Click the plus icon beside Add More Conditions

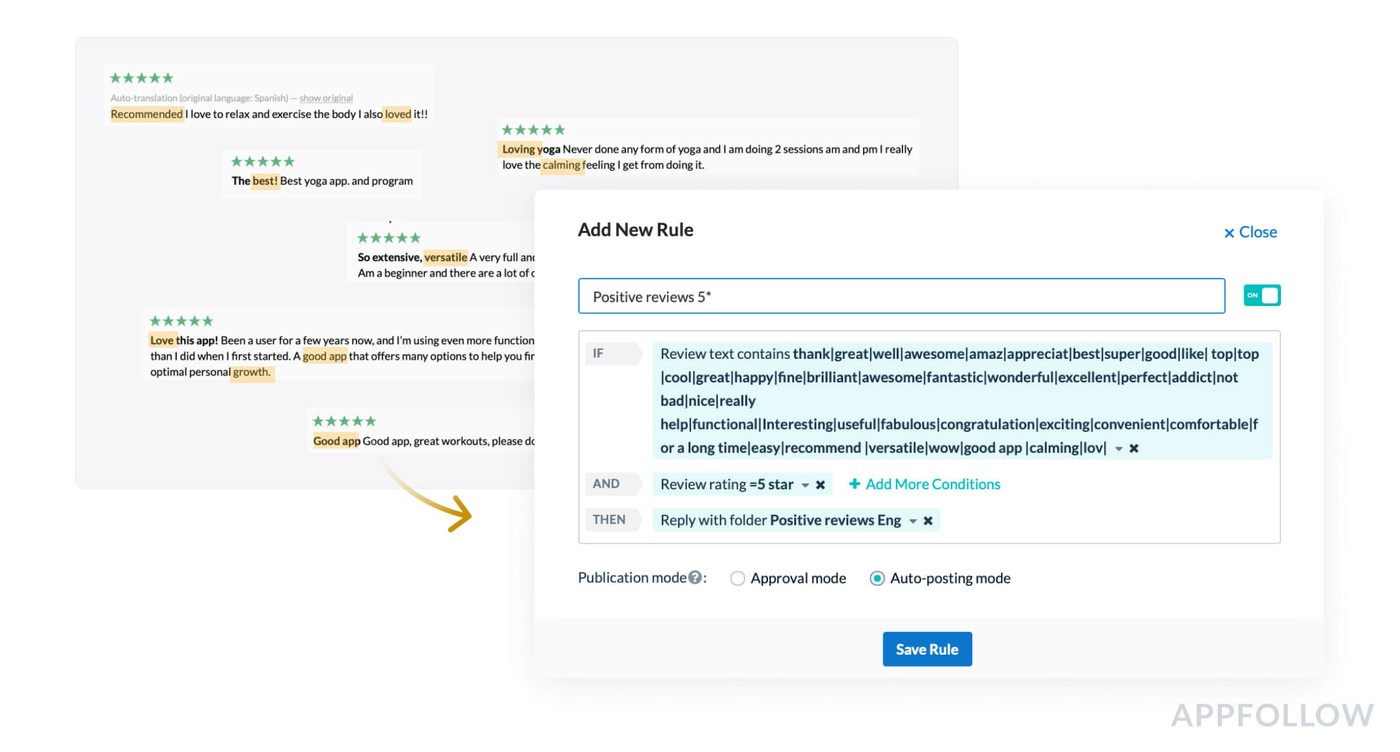click(854, 484)
